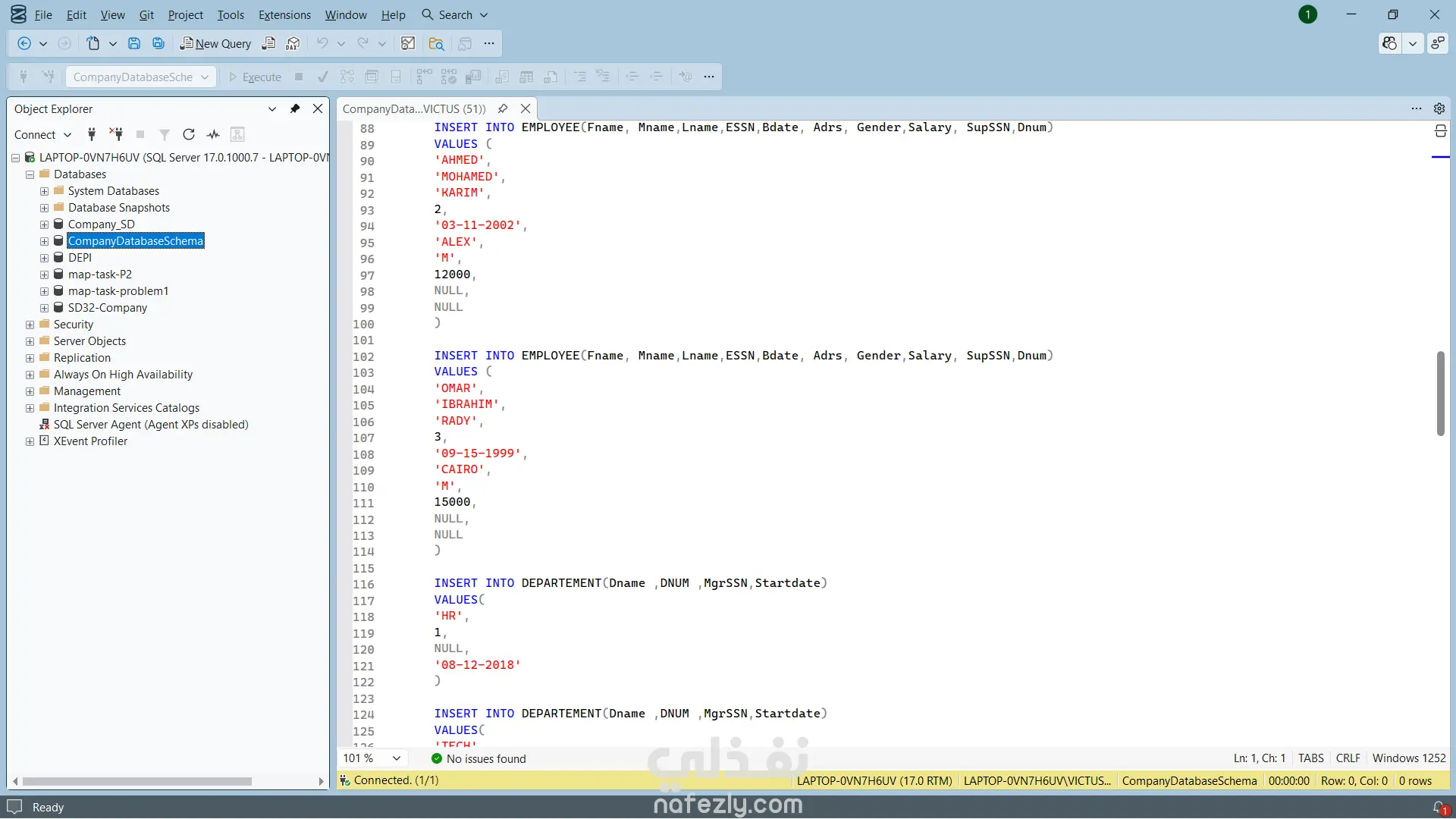Open the Project menu
The height and width of the screenshot is (819, 1456).
(186, 14)
